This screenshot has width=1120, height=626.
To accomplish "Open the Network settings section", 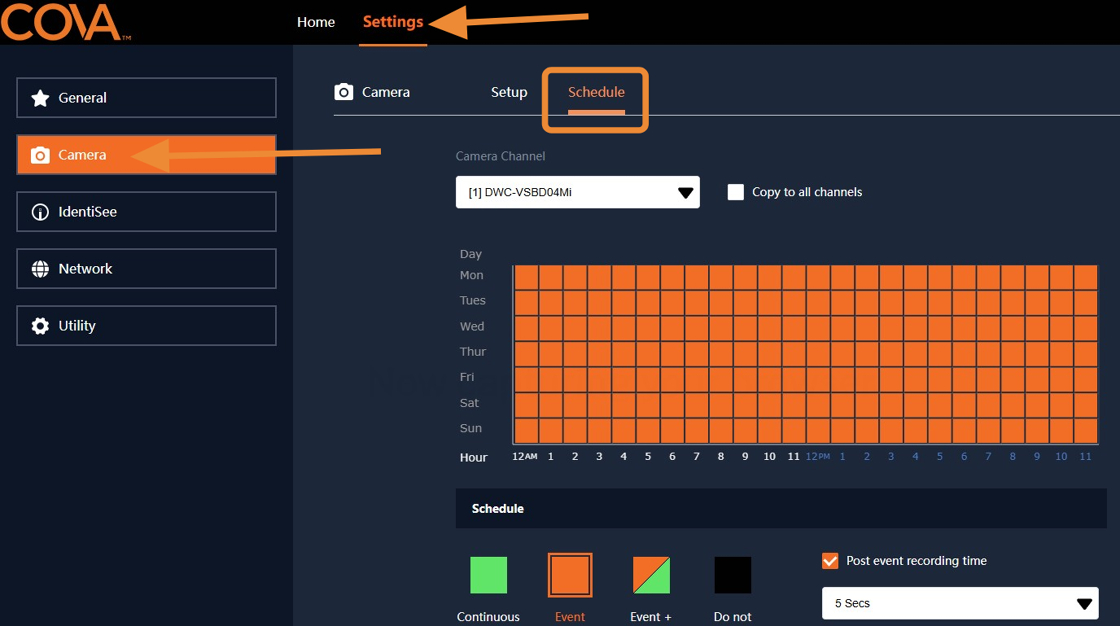I will tap(146, 269).
